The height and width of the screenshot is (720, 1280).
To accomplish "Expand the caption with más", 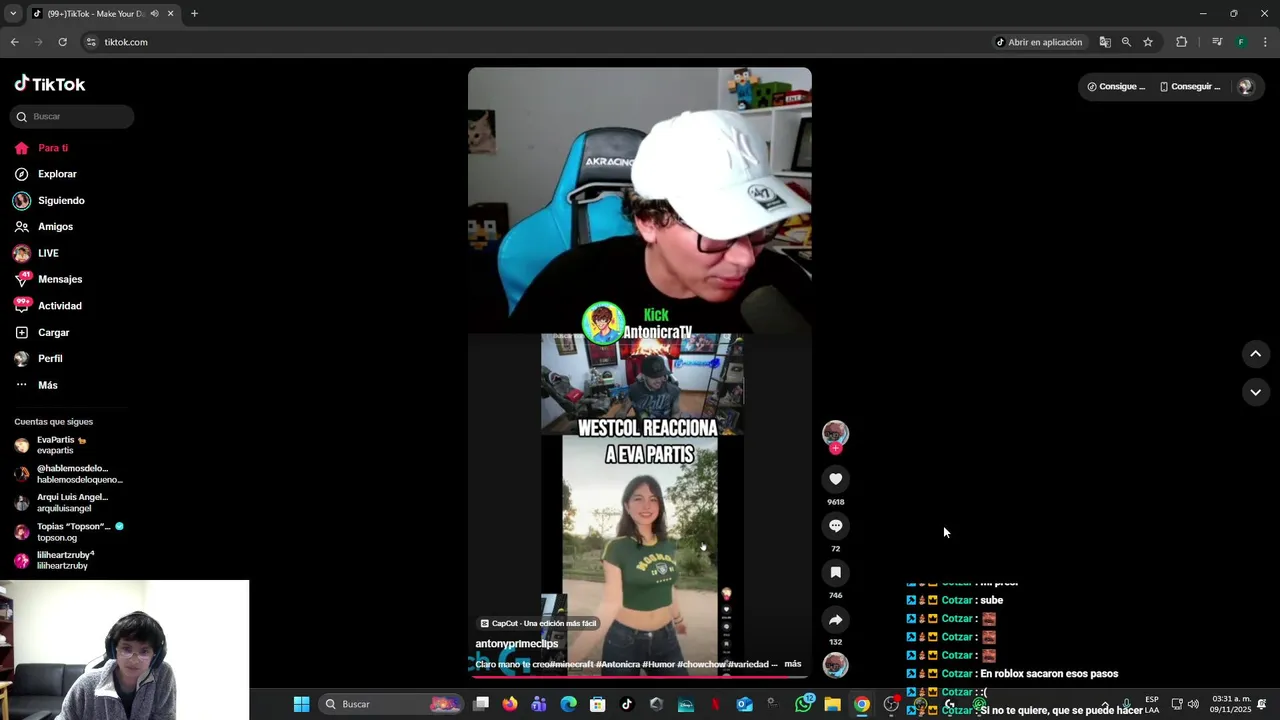I will [793, 664].
